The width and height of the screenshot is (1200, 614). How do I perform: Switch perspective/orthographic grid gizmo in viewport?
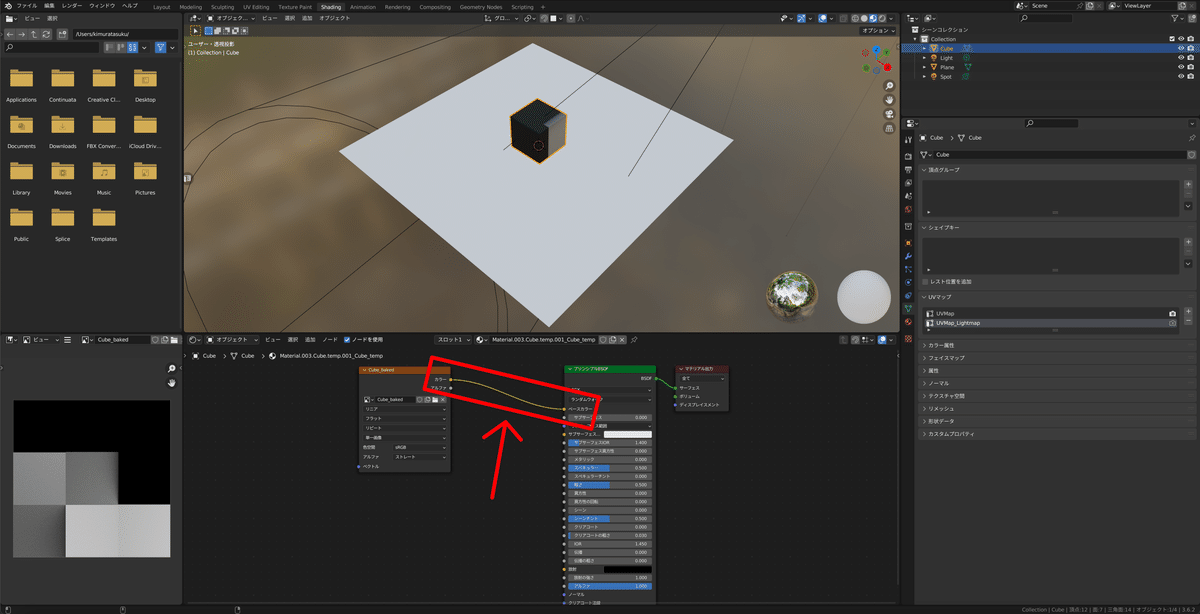pyautogui.click(x=889, y=129)
